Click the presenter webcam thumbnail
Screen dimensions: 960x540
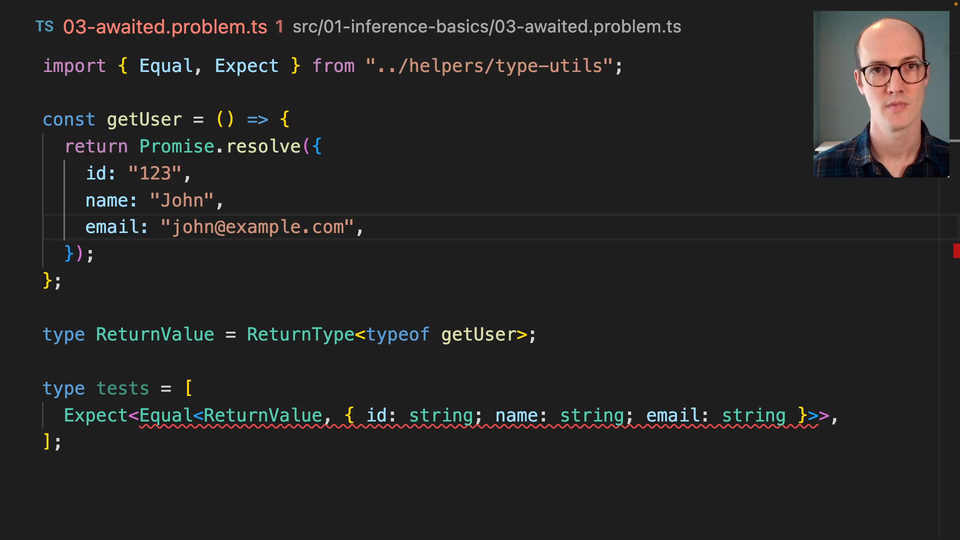coord(881,94)
